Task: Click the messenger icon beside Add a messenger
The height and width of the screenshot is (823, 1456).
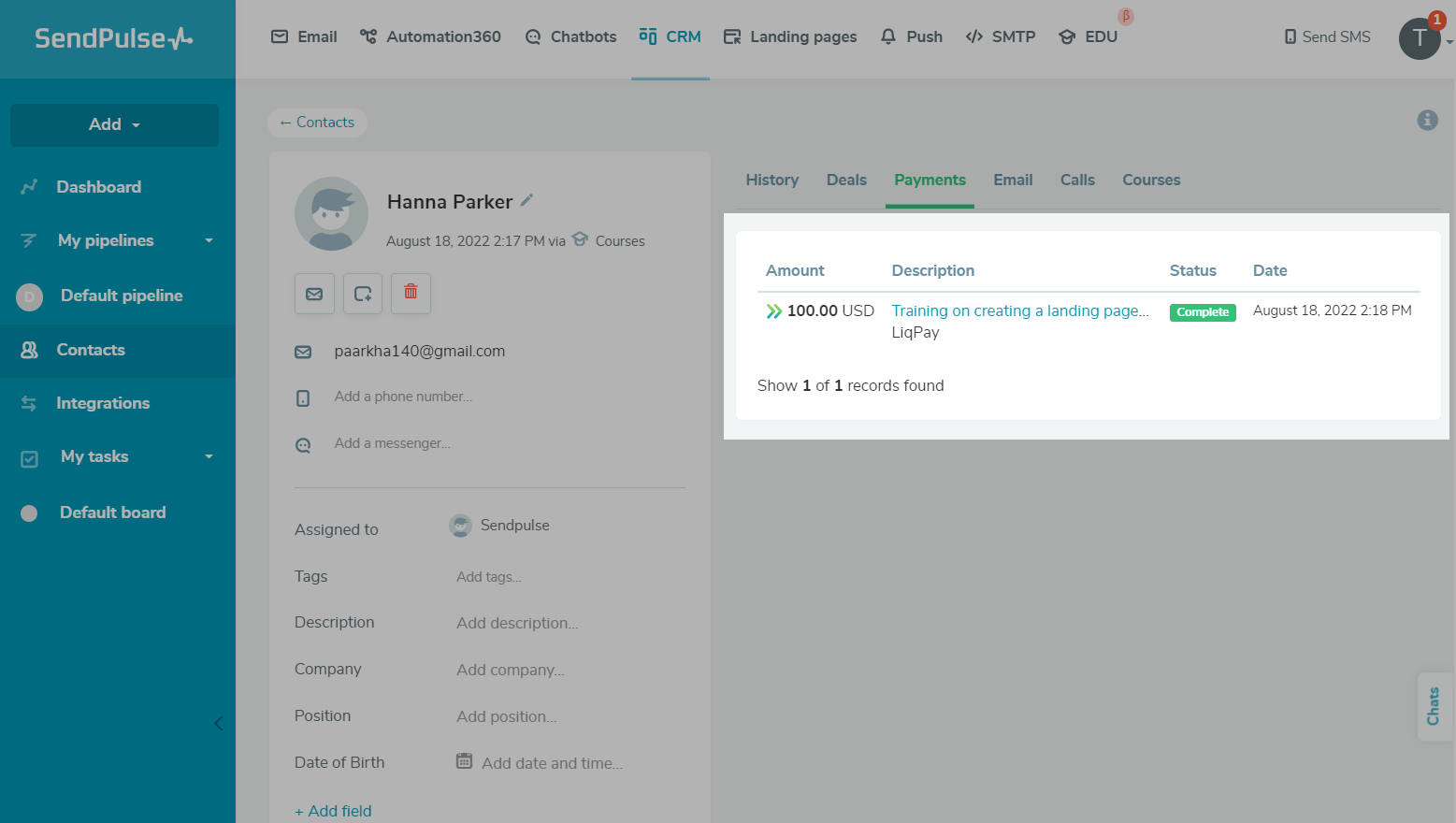Action: click(303, 445)
